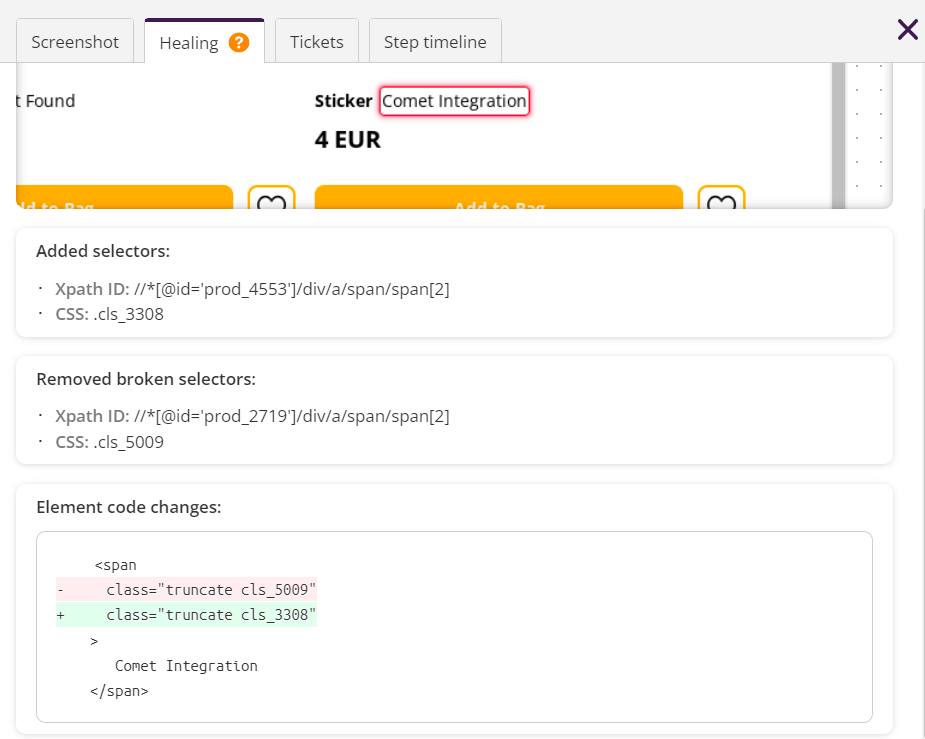Click the removed CSS .cls_5009 selector
Viewport: 925px width, 739px height.
click(x=110, y=442)
